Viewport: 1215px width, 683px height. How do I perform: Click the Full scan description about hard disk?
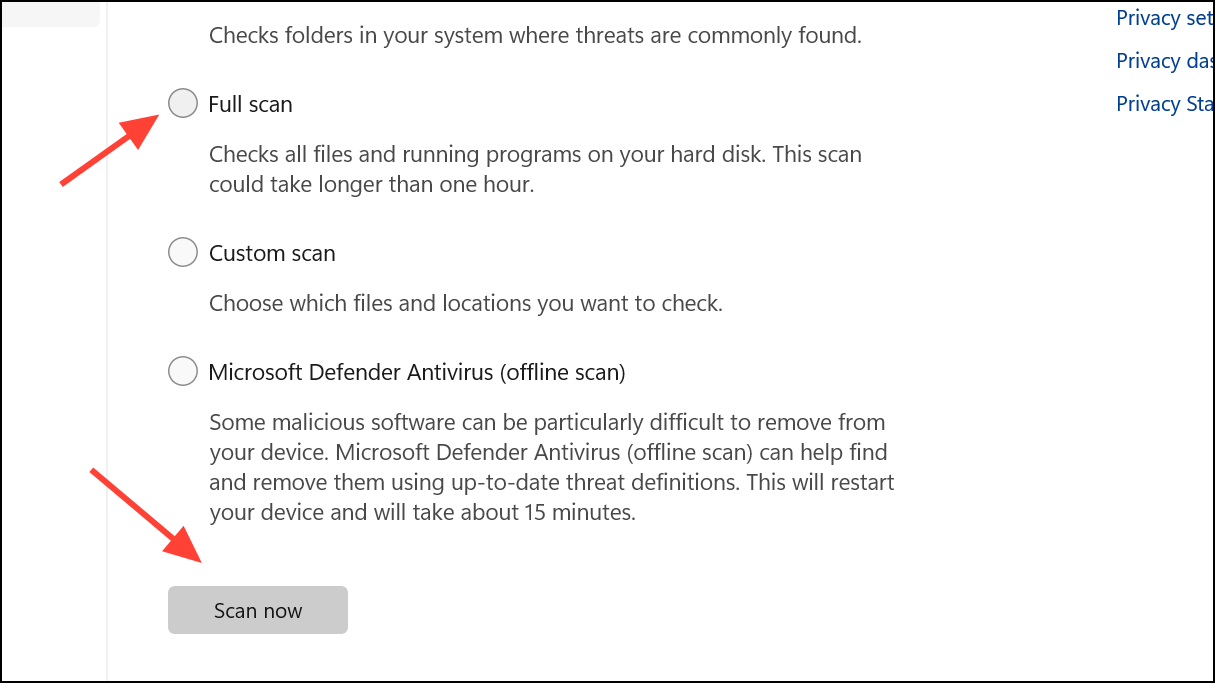[x=534, y=155]
